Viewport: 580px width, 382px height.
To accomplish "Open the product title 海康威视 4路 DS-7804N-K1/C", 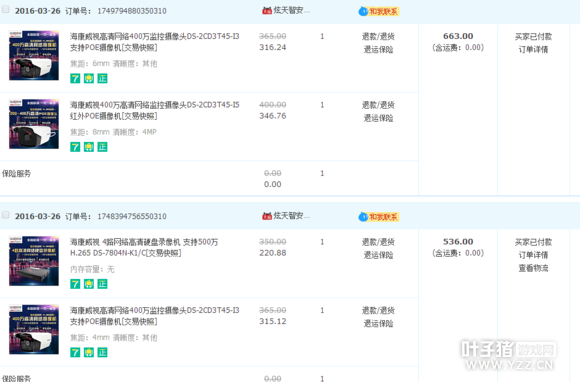I will pyautogui.click(x=144, y=247).
